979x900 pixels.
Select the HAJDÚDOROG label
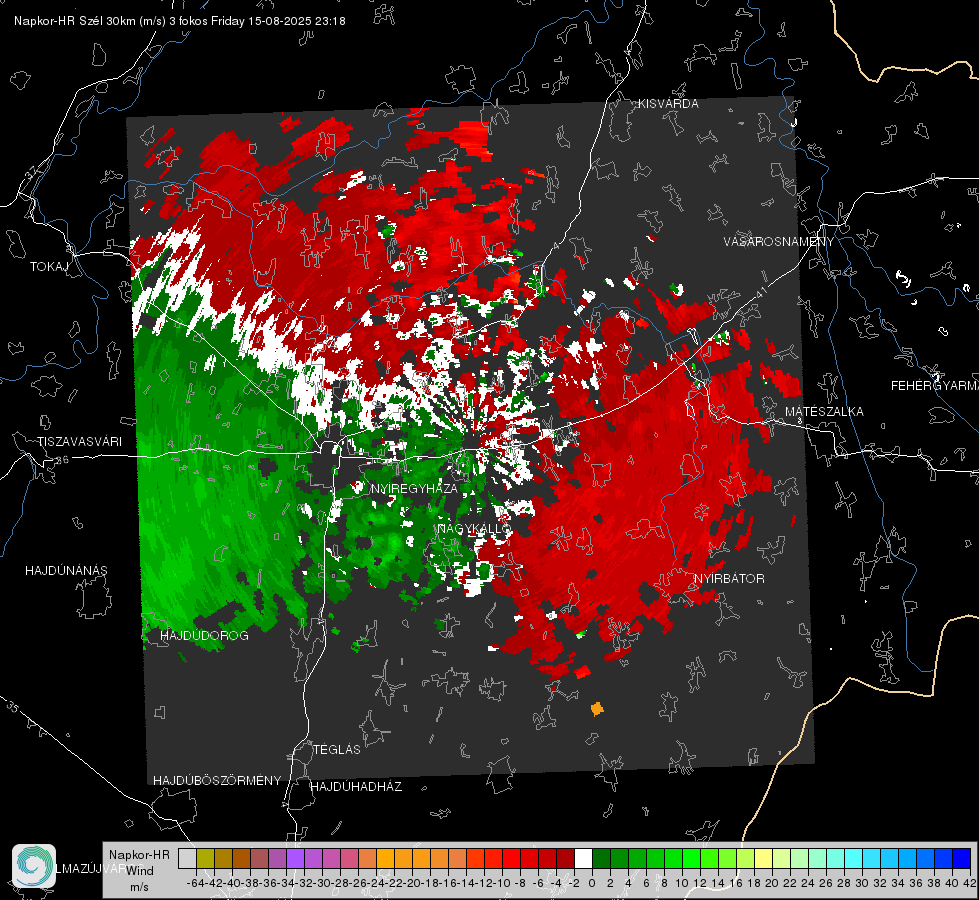click(204, 635)
